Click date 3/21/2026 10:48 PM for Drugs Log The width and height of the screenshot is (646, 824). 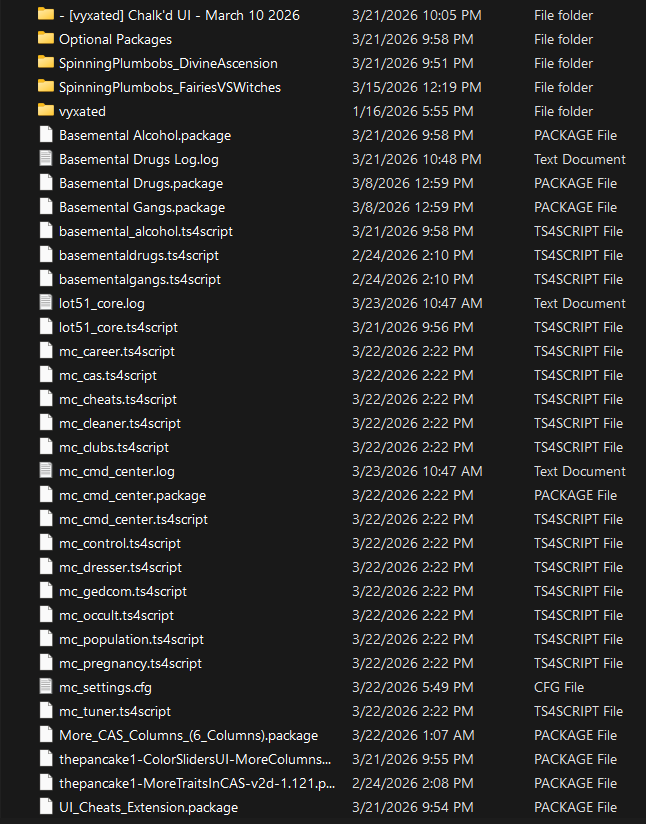click(417, 159)
